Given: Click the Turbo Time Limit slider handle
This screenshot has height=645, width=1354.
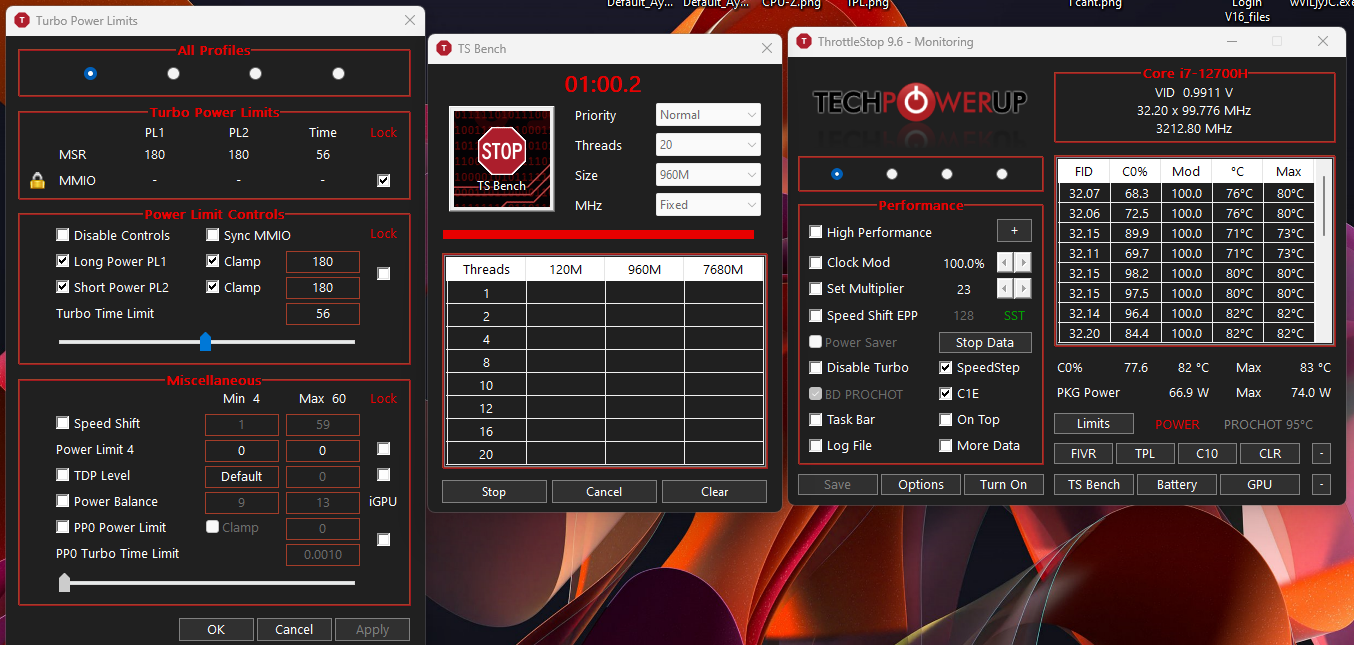Looking at the screenshot, I should (205, 342).
